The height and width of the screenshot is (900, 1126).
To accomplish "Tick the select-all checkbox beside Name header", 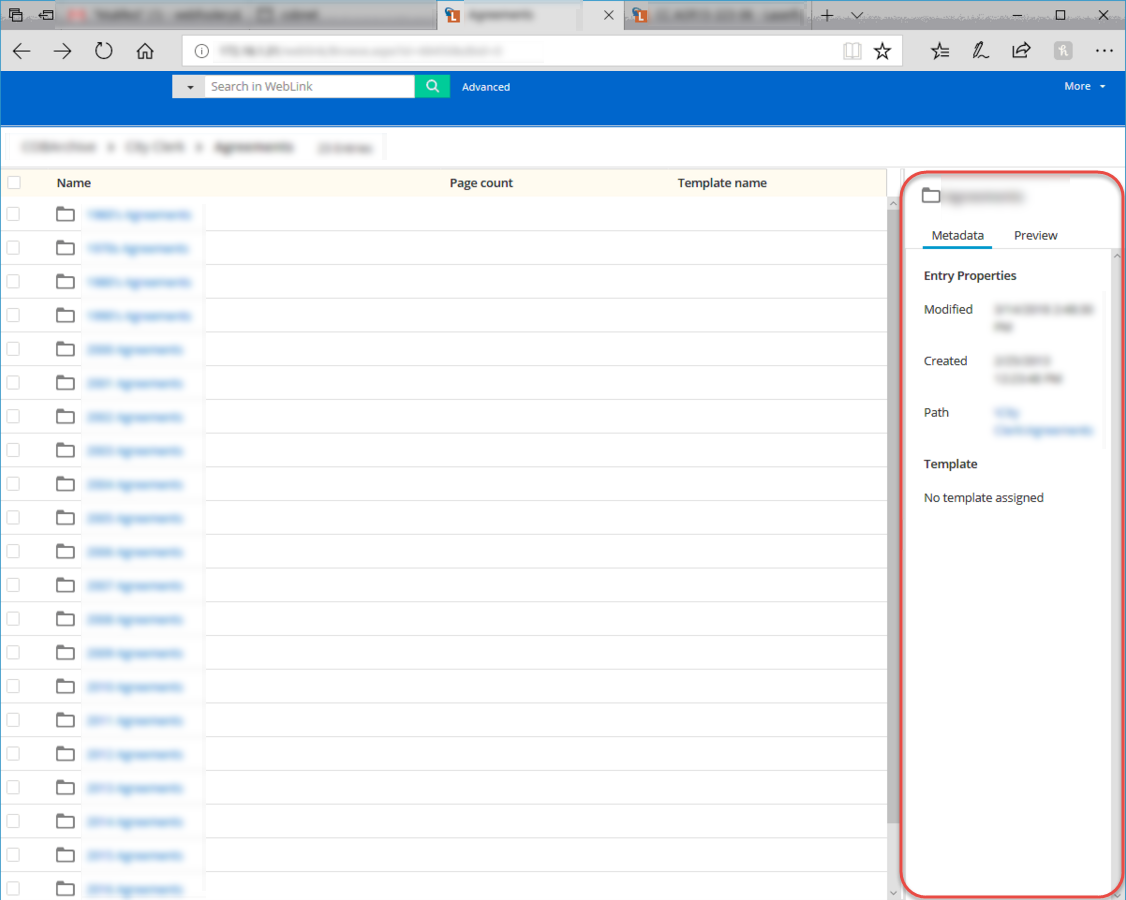I will (14, 183).
